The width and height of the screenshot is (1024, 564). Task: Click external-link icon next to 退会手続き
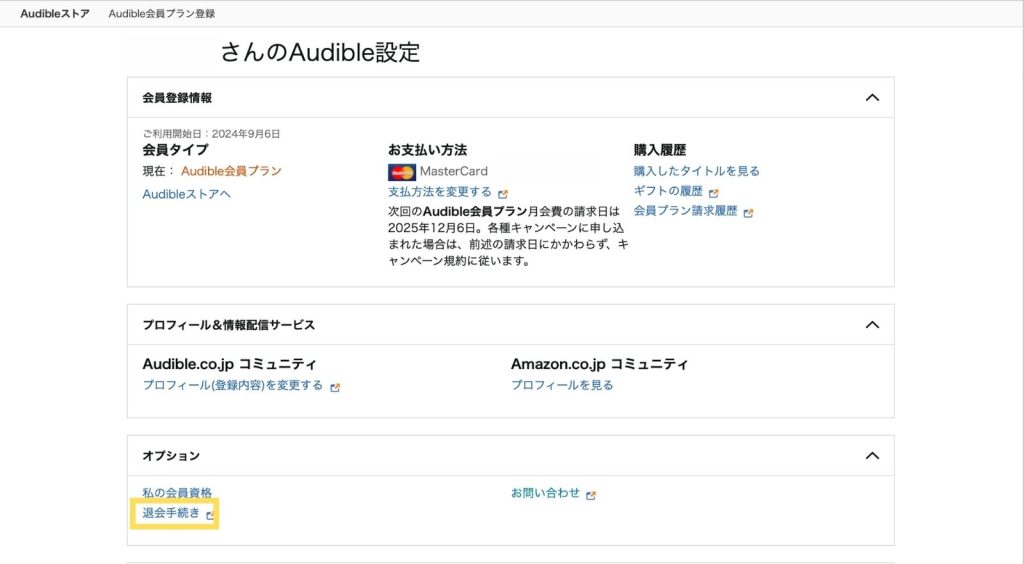click(x=209, y=515)
